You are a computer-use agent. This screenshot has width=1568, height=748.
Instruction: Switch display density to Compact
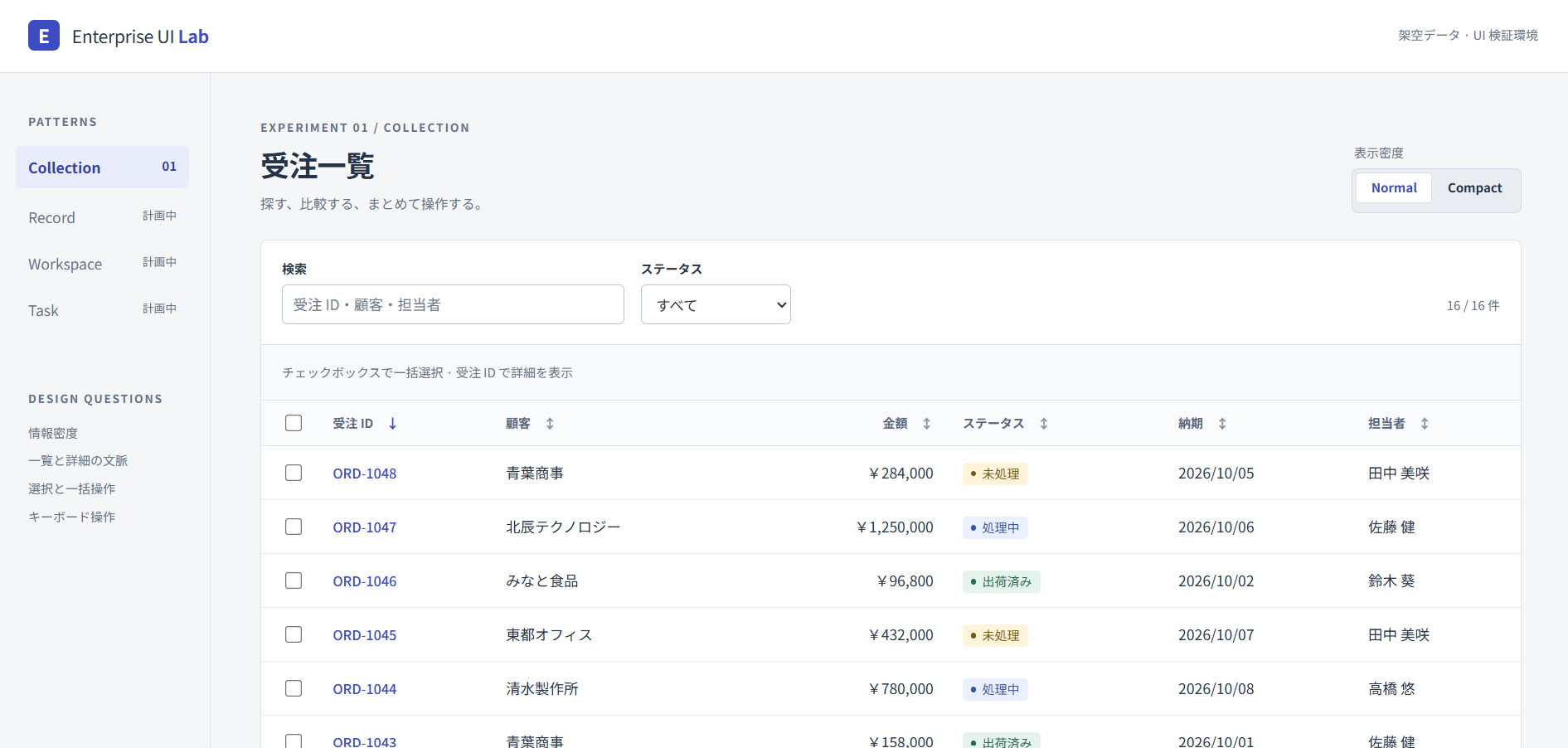click(1474, 188)
